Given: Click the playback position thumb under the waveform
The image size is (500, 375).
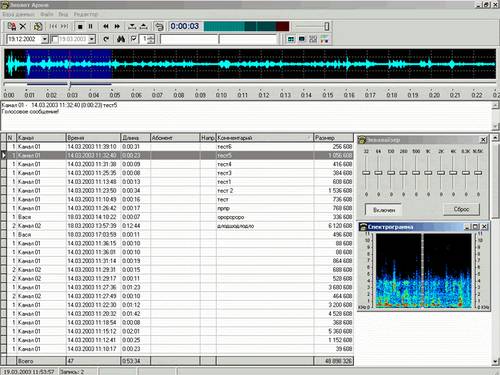Looking at the screenshot, I should 70,85.
